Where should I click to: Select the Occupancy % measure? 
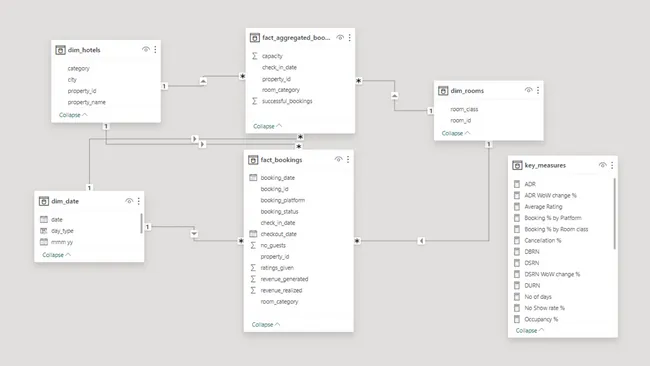click(x=541, y=319)
